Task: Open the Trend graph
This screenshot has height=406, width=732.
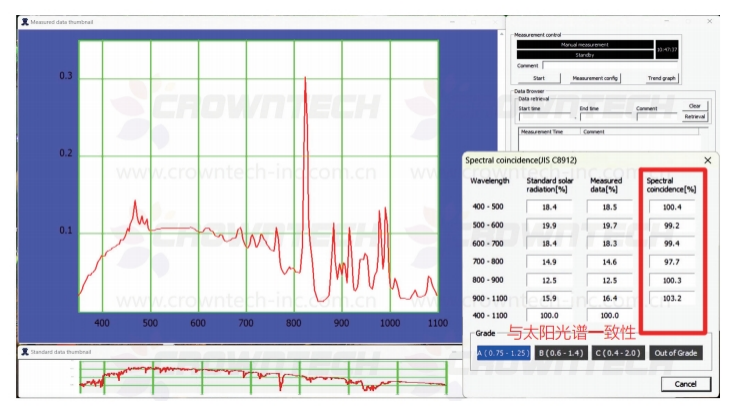Action: [x=662, y=77]
